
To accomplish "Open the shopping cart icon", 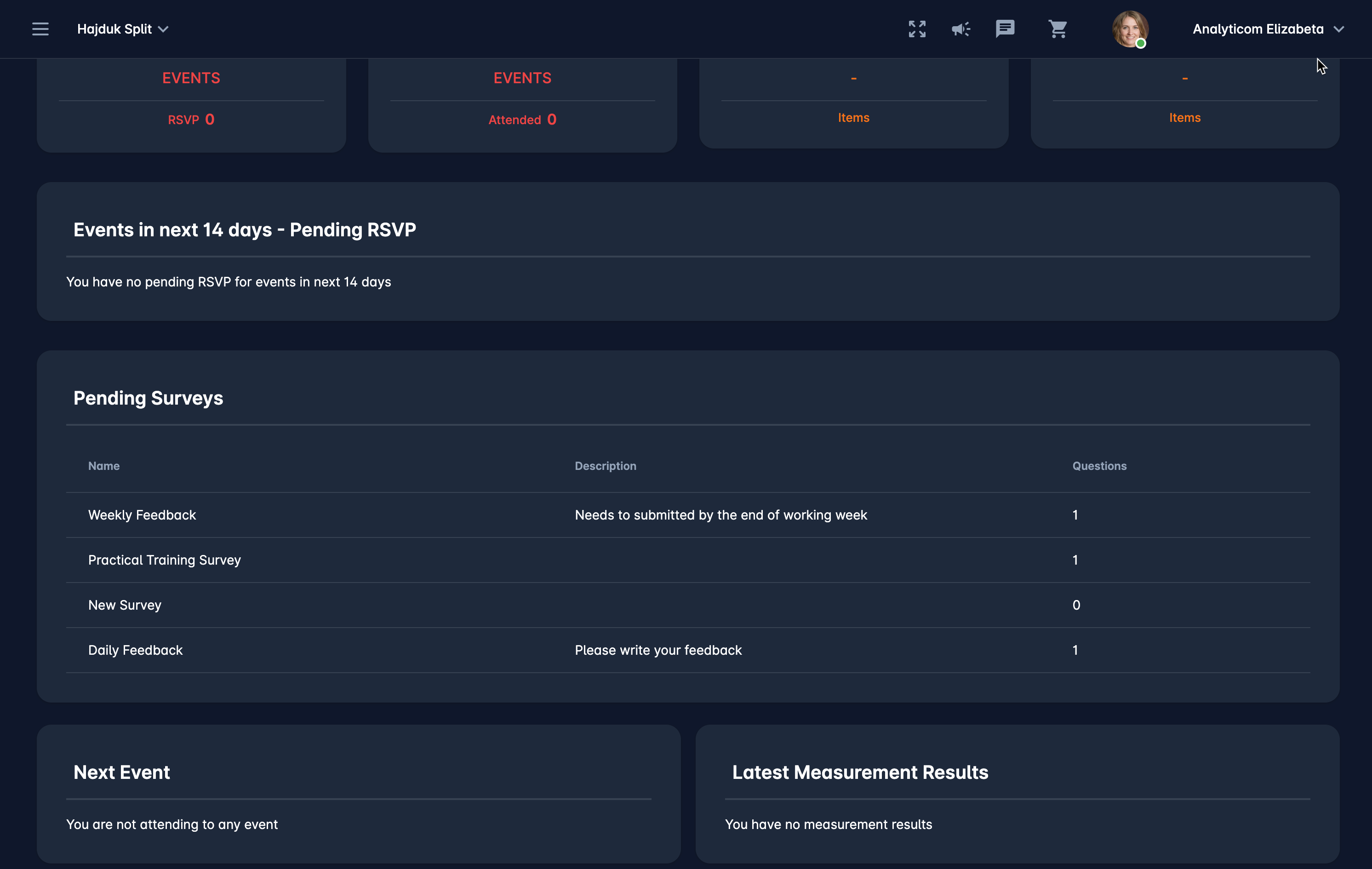I will (x=1058, y=29).
